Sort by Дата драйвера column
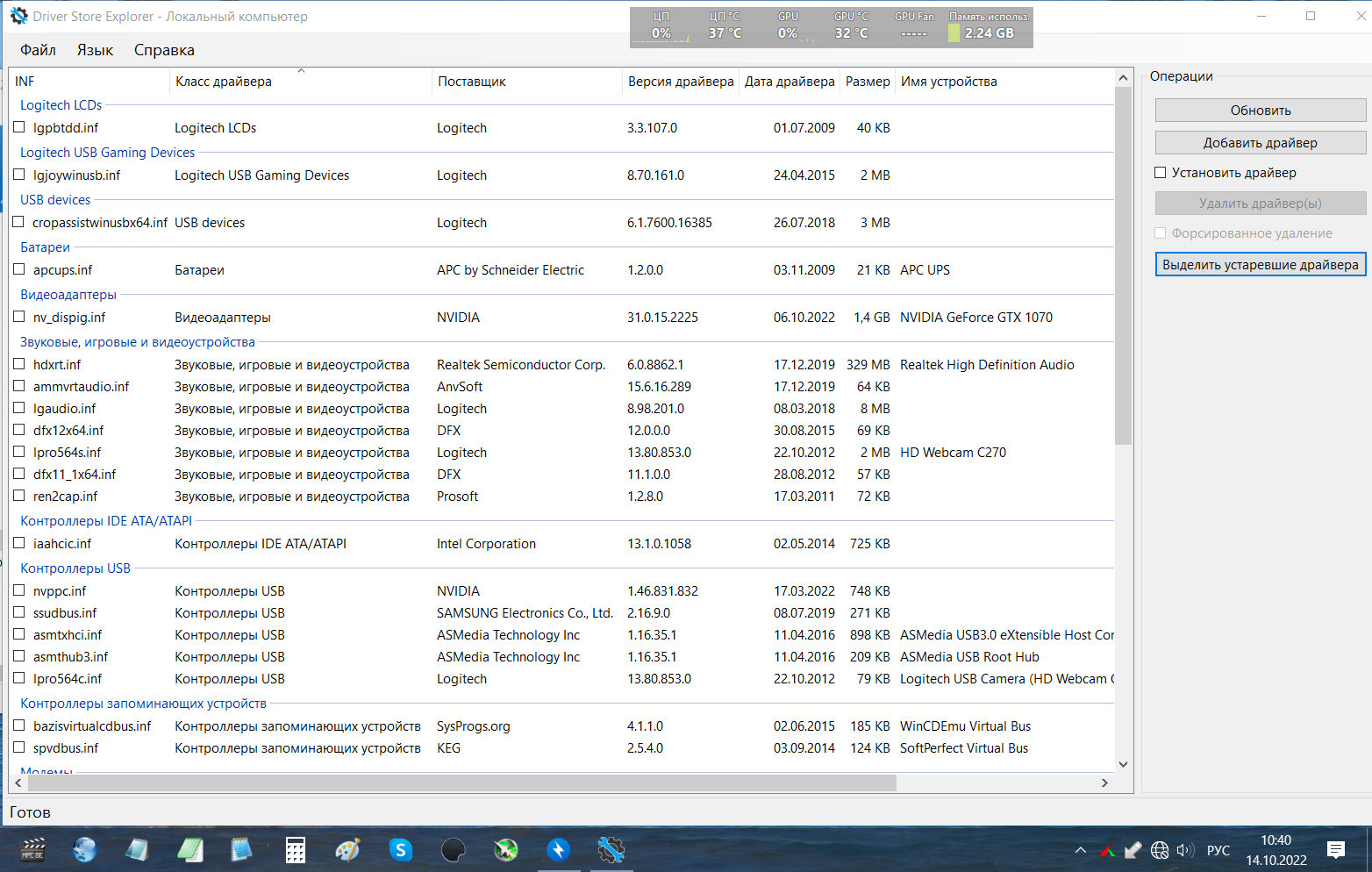1372x872 pixels. point(790,82)
